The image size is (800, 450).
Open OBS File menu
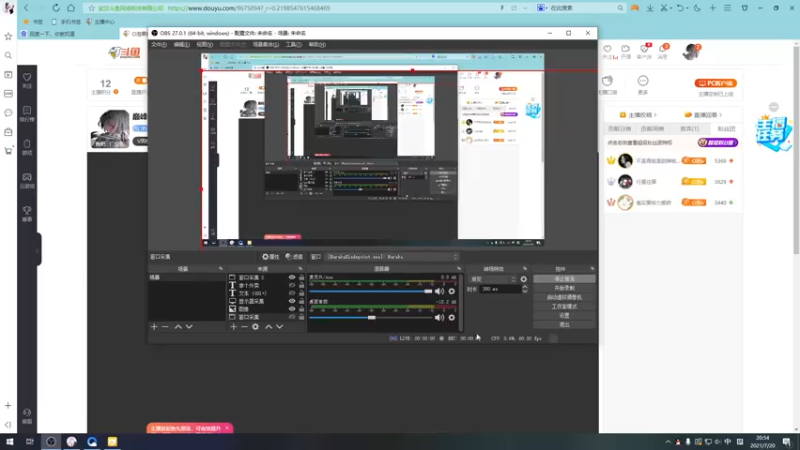pyautogui.click(x=159, y=44)
